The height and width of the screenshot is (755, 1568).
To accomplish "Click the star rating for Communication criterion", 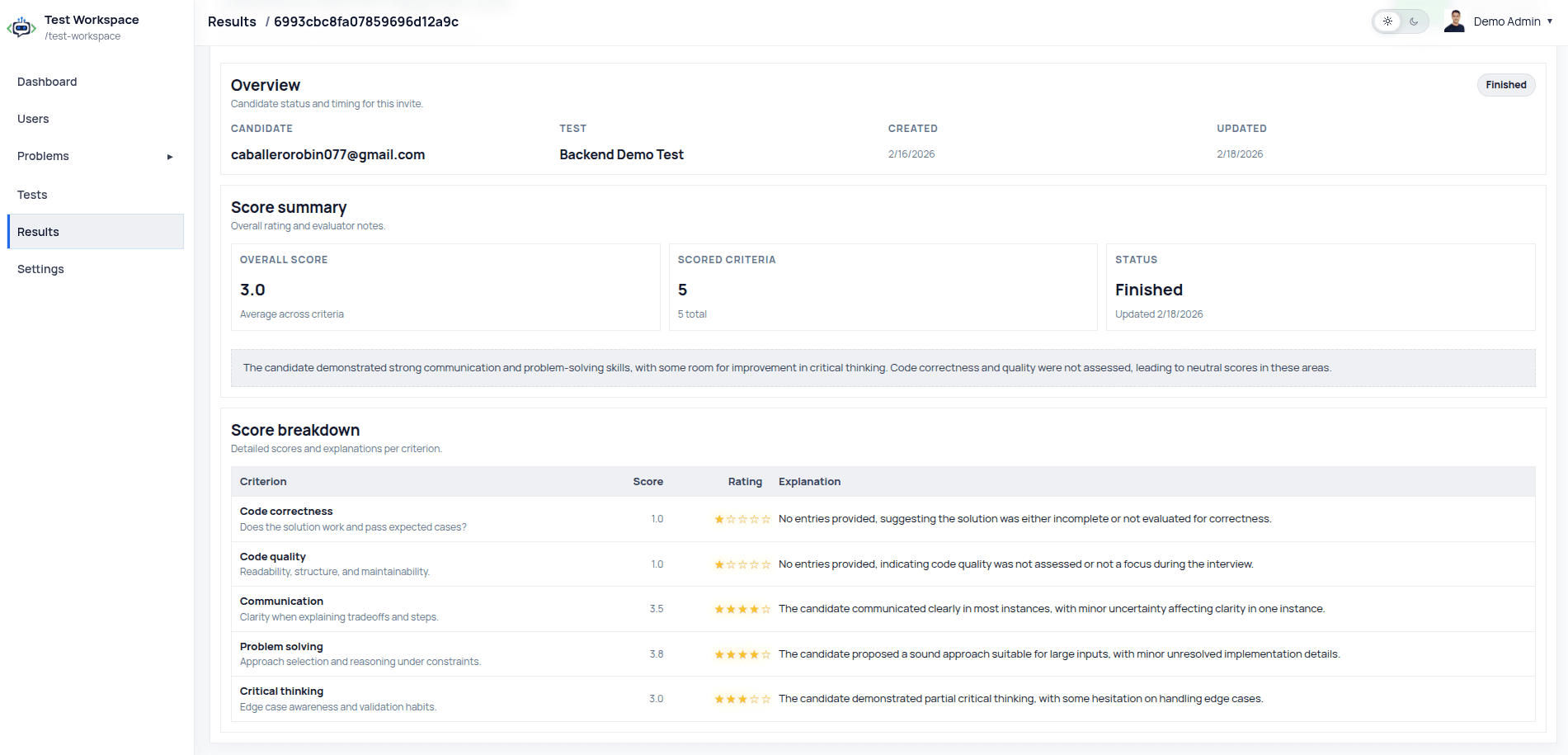I will [x=742, y=609].
